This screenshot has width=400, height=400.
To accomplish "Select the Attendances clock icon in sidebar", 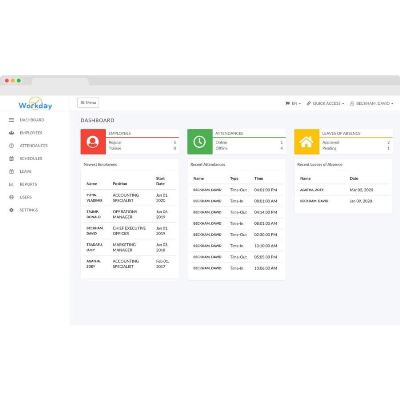I will pyautogui.click(x=12, y=146).
